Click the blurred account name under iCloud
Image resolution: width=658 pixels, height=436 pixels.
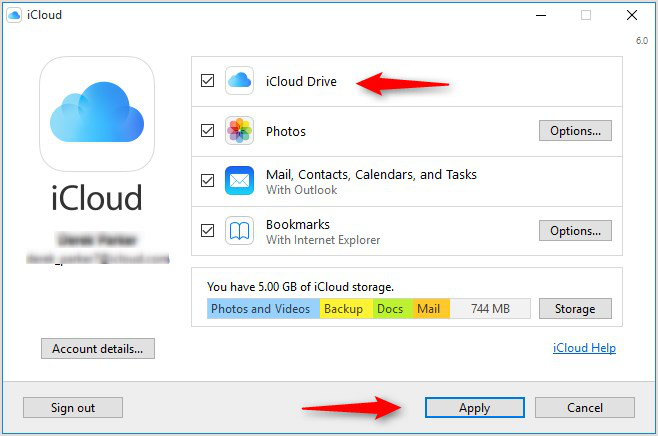pos(97,240)
